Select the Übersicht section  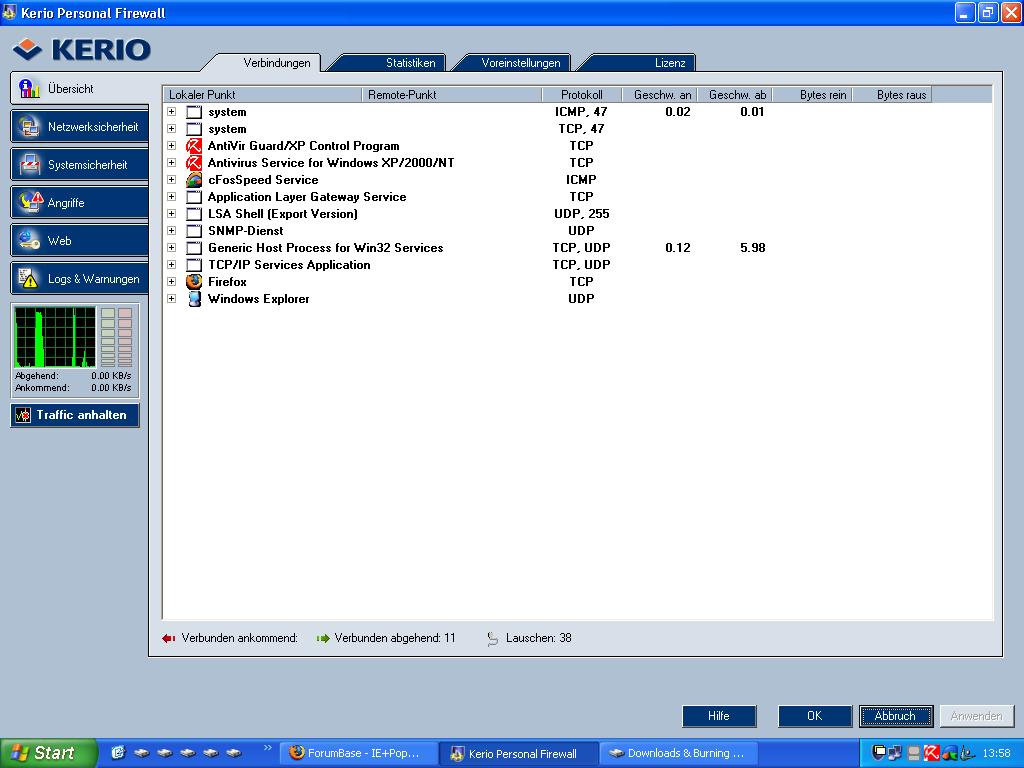pos(80,88)
